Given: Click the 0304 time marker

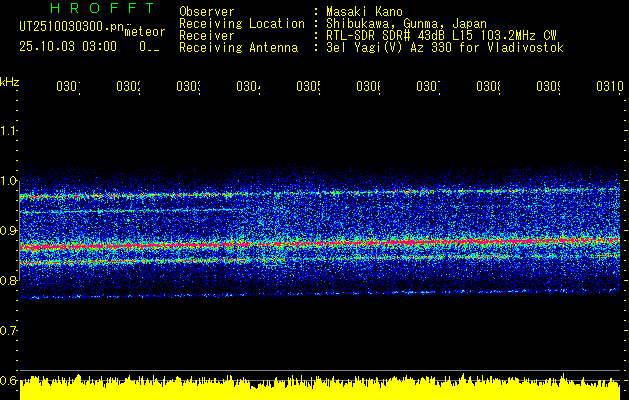Looking at the screenshot, I should [248, 86].
